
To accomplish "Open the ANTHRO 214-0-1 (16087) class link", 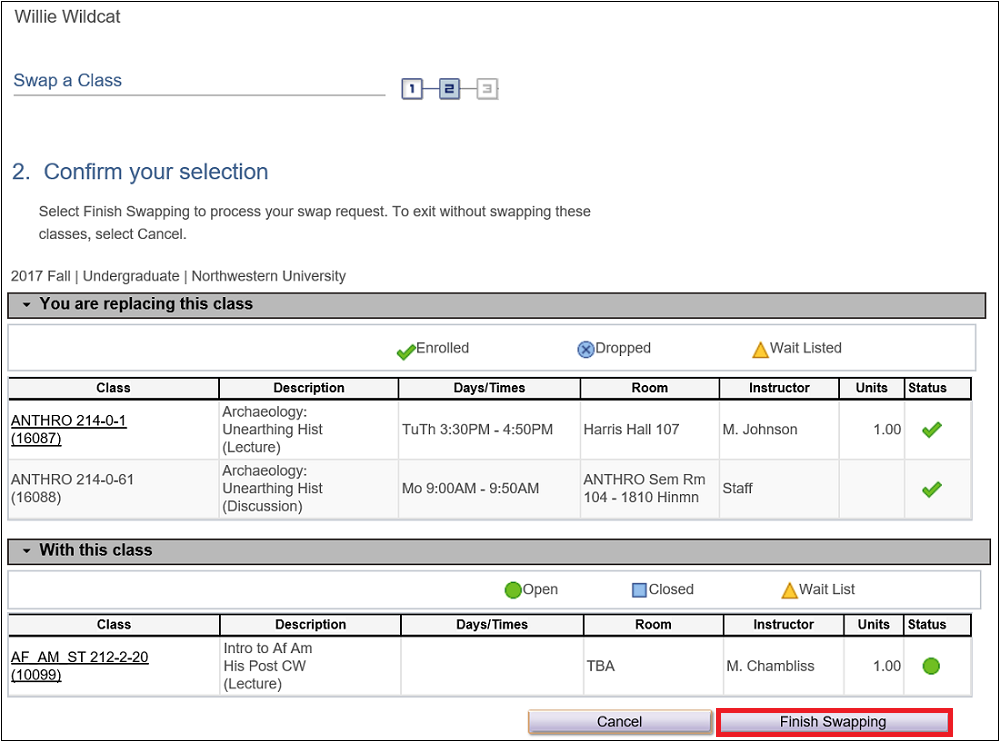I will coord(69,429).
